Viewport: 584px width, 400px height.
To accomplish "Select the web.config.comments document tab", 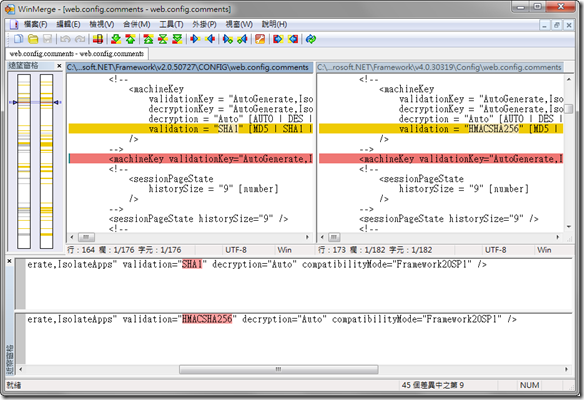I will point(77,54).
